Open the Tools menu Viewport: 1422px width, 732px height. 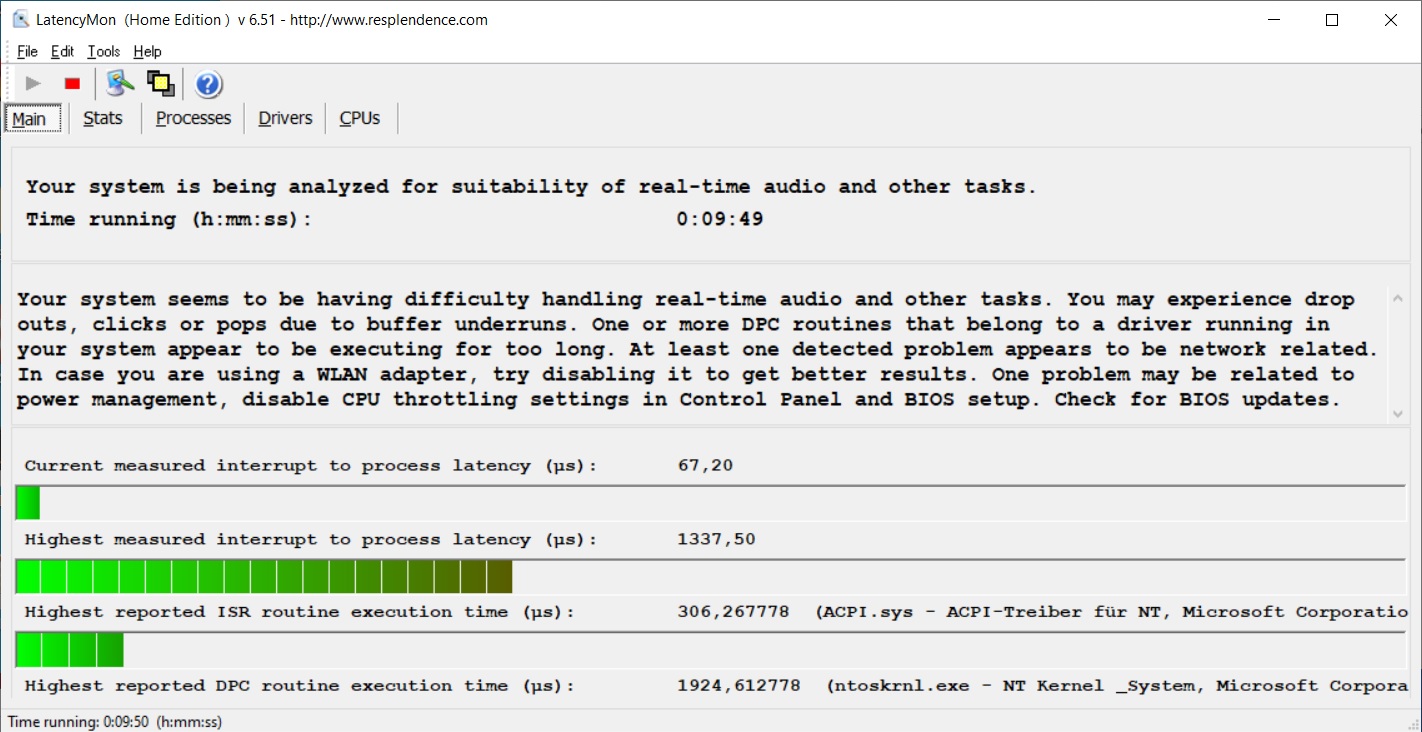point(103,52)
